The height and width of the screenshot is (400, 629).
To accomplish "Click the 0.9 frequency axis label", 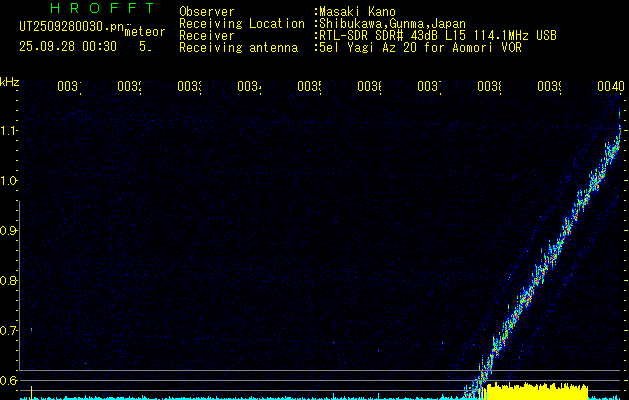I will 10,231.
